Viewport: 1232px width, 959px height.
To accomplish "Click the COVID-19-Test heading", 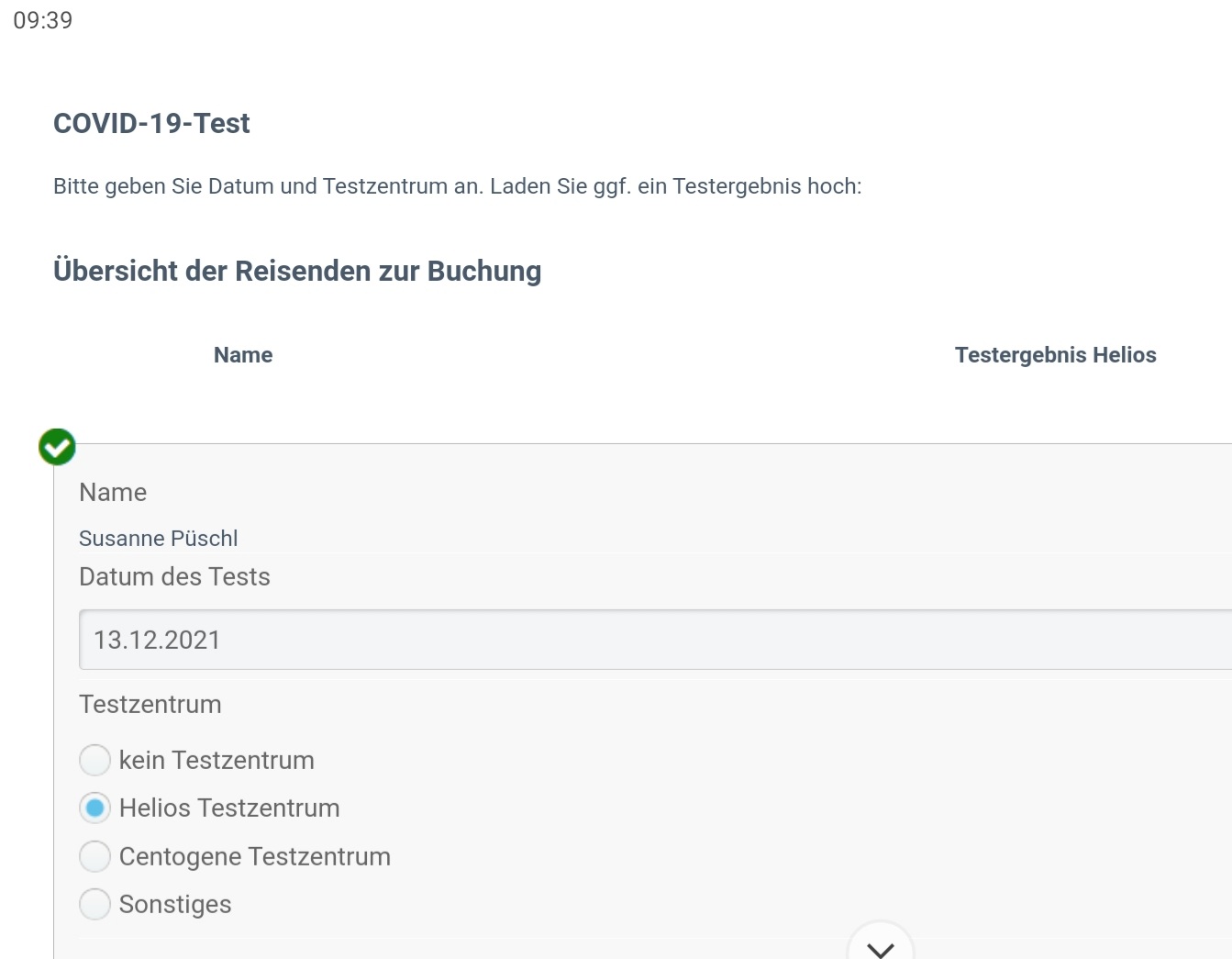I will pyautogui.click(x=151, y=123).
